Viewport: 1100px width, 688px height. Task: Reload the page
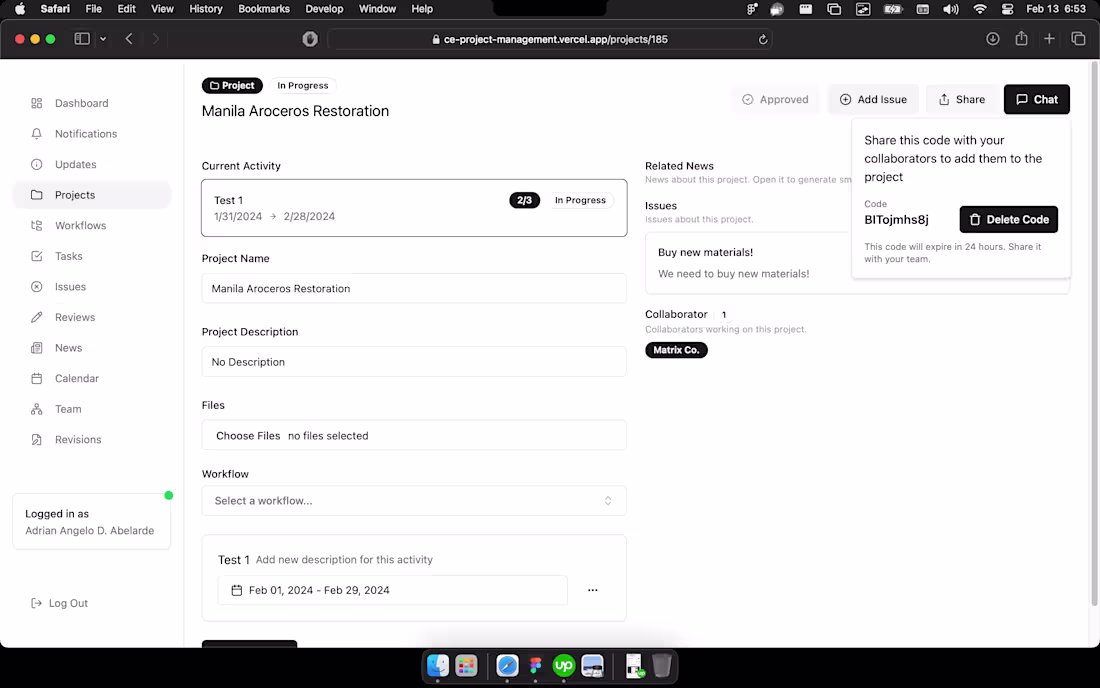763,39
